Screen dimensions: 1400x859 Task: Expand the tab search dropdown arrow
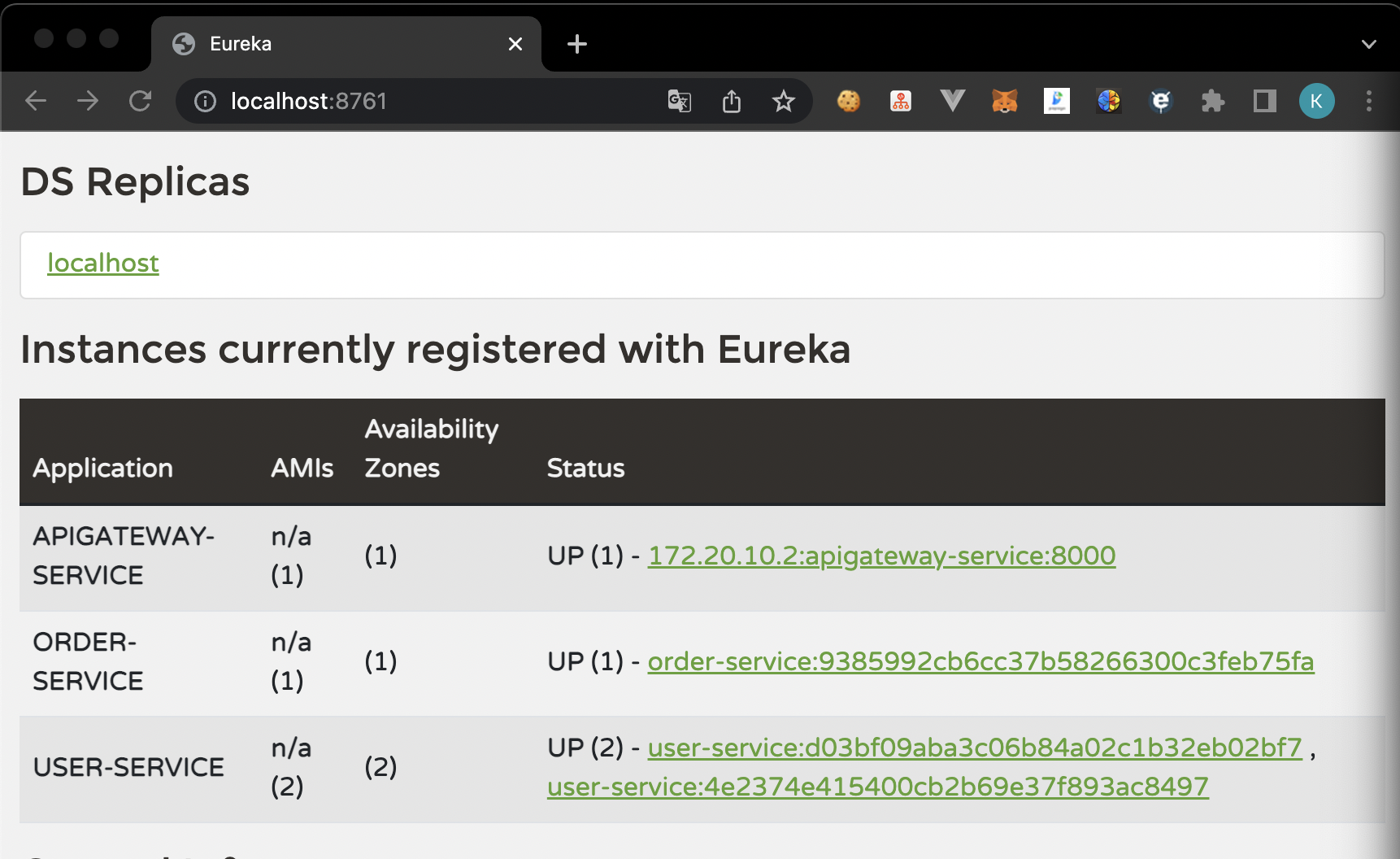pyautogui.click(x=1369, y=44)
